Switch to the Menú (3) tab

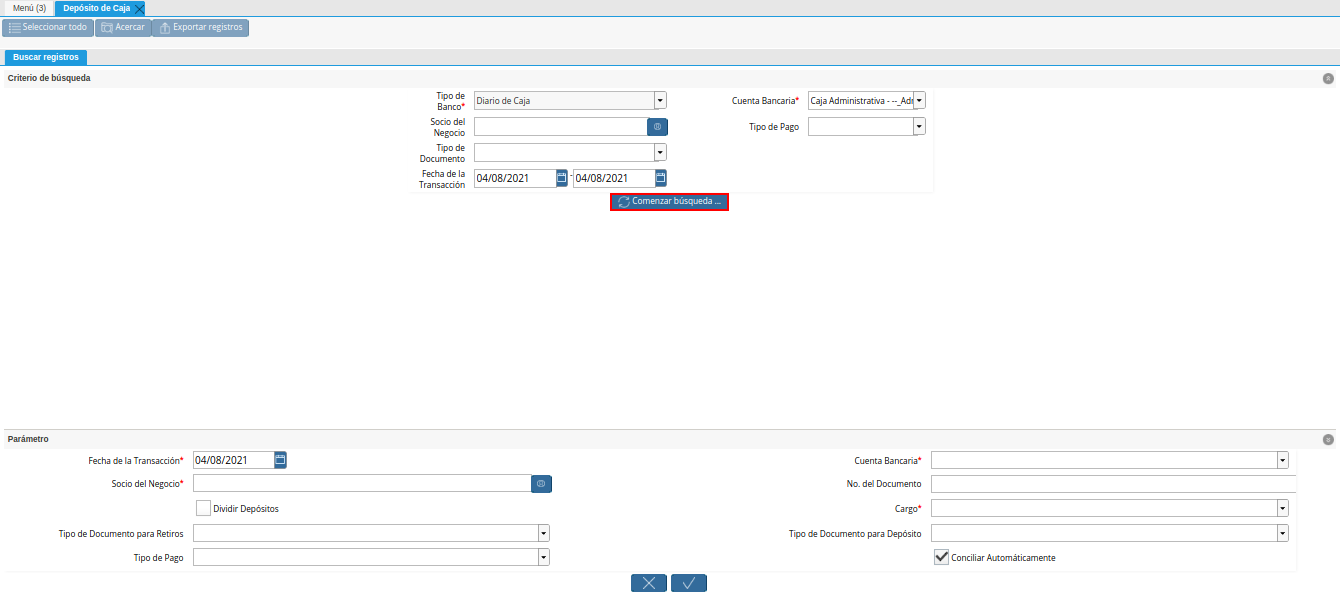tap(29, 8)
